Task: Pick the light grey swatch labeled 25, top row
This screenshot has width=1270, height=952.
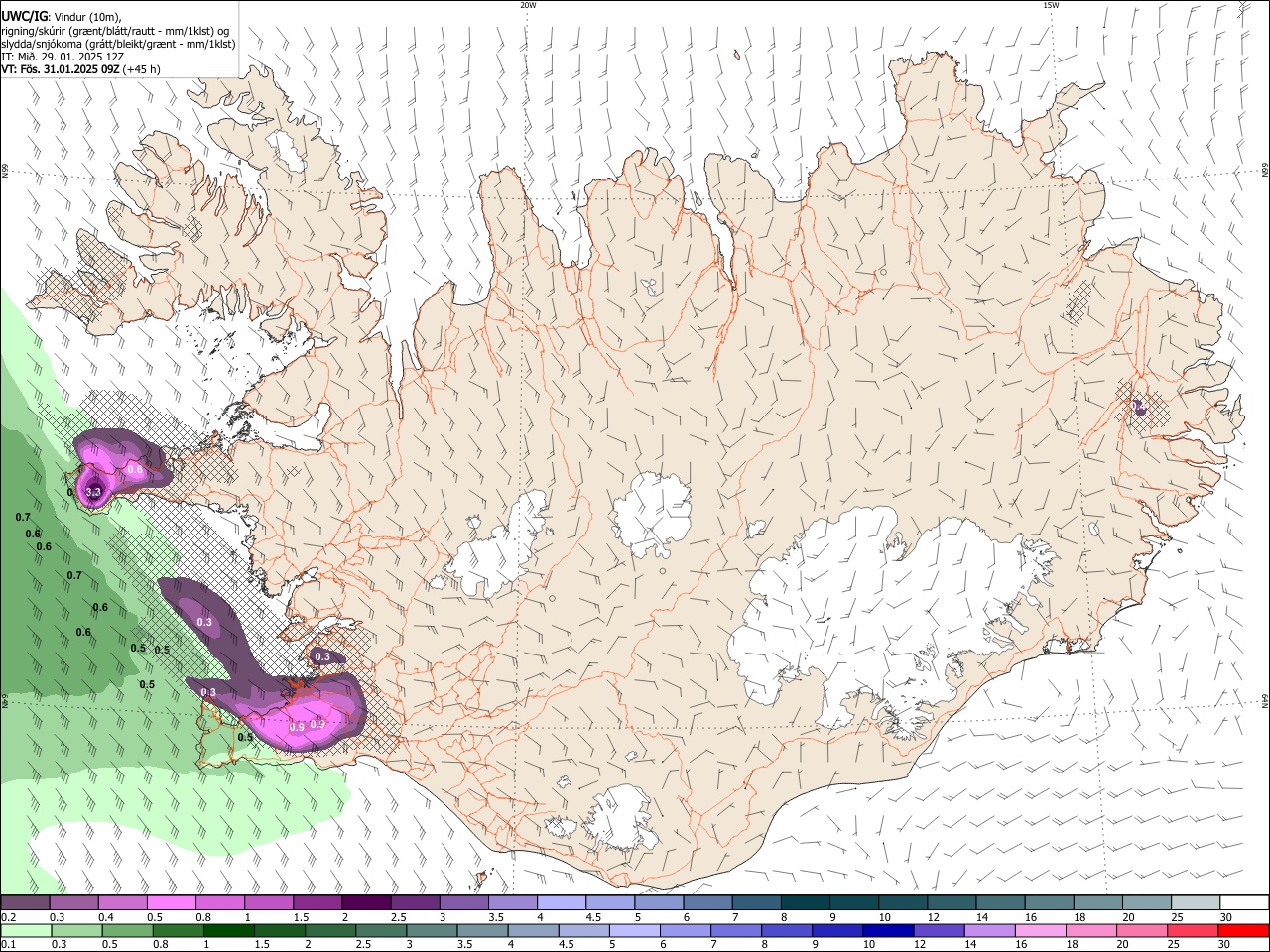Action: click(1196, 903)
